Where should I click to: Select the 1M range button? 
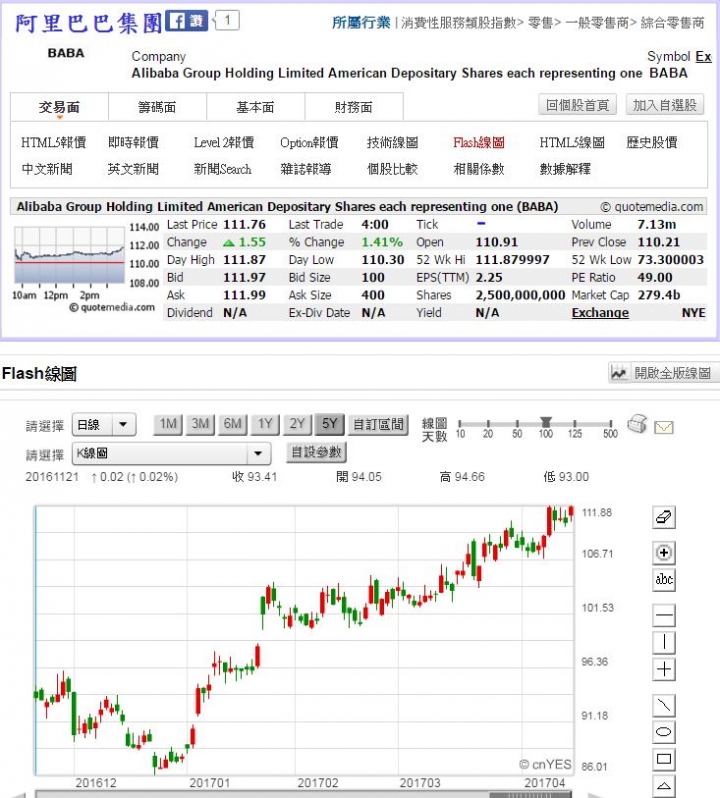168,424
